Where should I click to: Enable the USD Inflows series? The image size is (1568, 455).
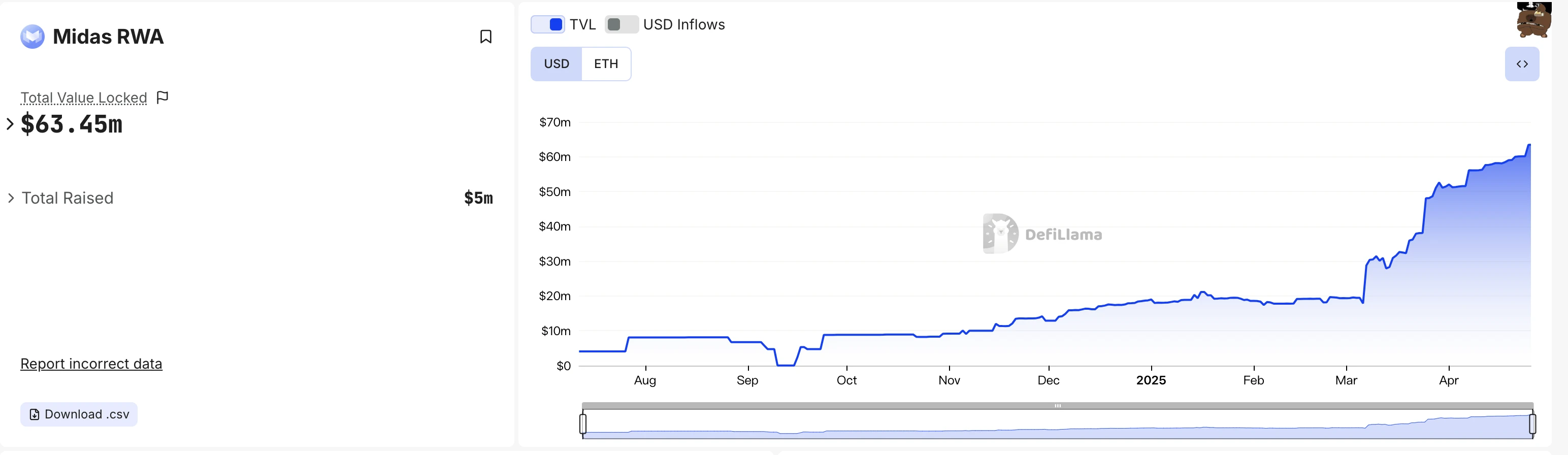pyautogui.click(x=622, y=24)
